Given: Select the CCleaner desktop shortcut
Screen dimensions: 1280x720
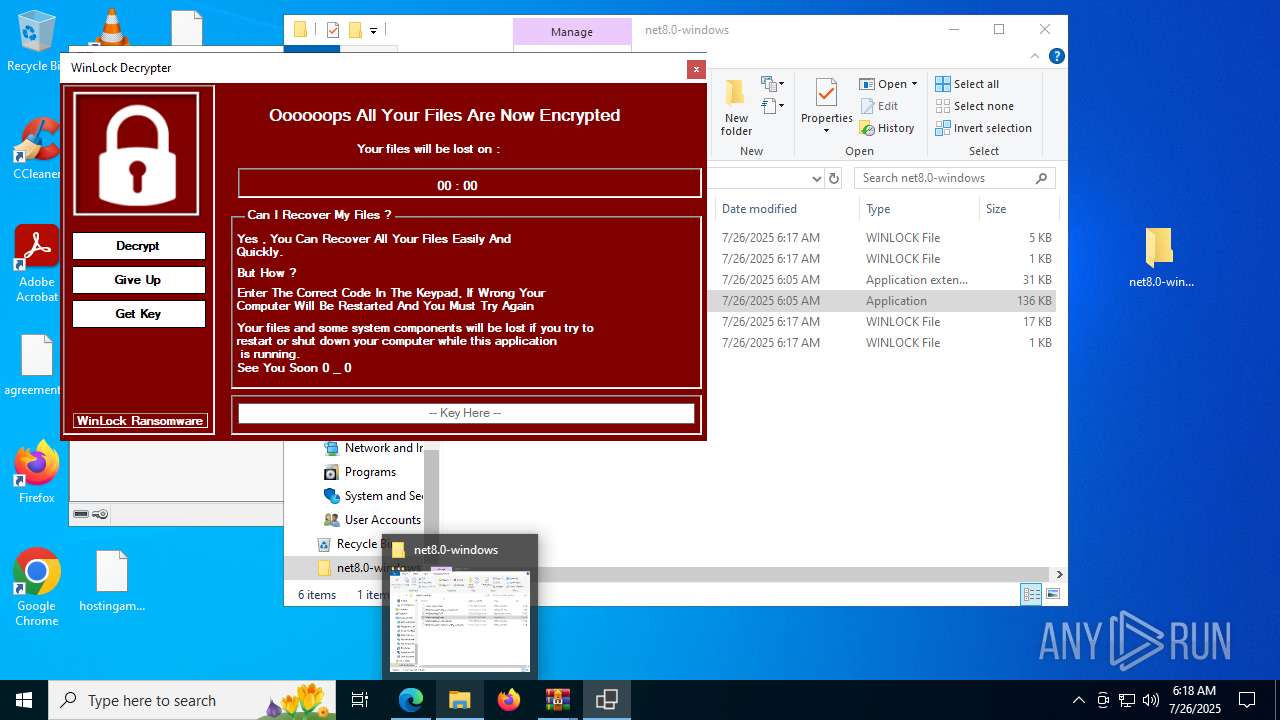Looking at the screenshot, I should 36,149.
